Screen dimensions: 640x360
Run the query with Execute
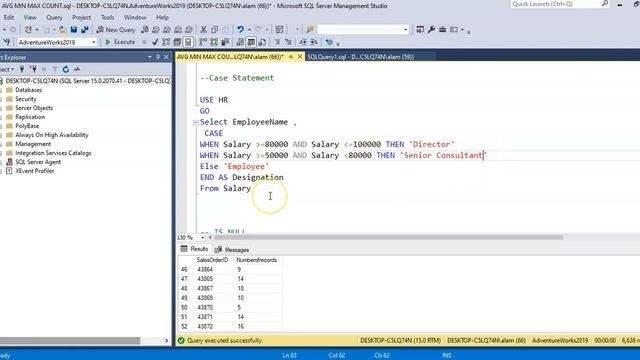120,42
